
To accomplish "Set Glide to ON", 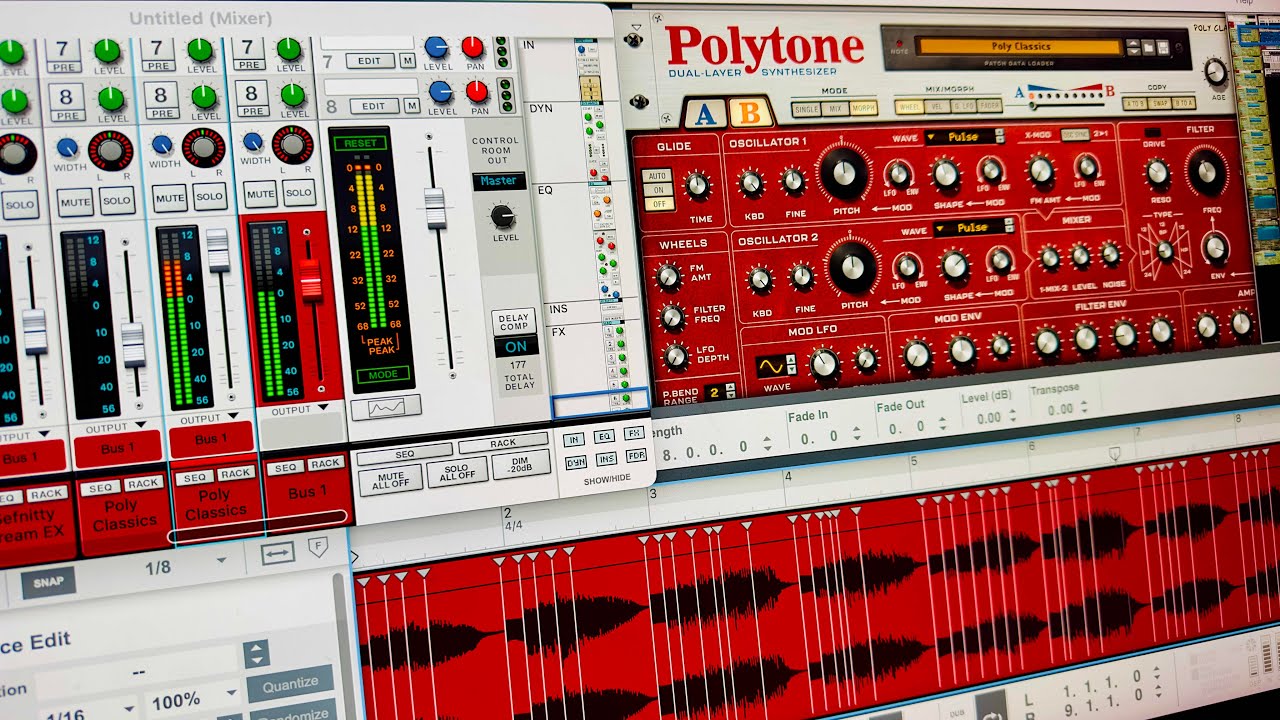I will click(x=656, y=189).
